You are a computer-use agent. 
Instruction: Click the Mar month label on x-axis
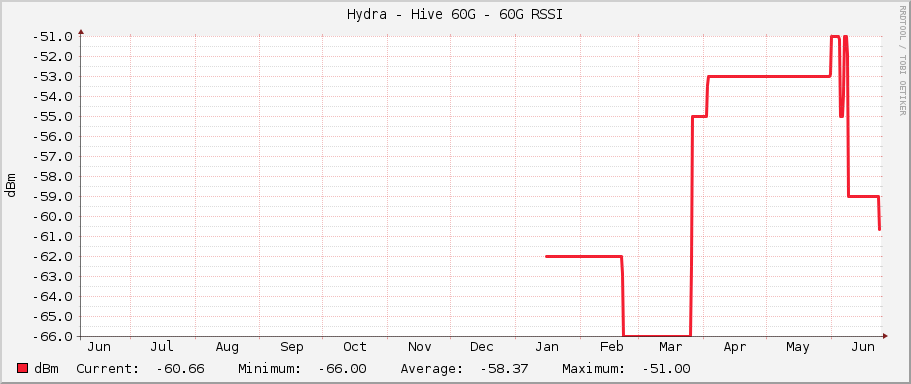670,347
